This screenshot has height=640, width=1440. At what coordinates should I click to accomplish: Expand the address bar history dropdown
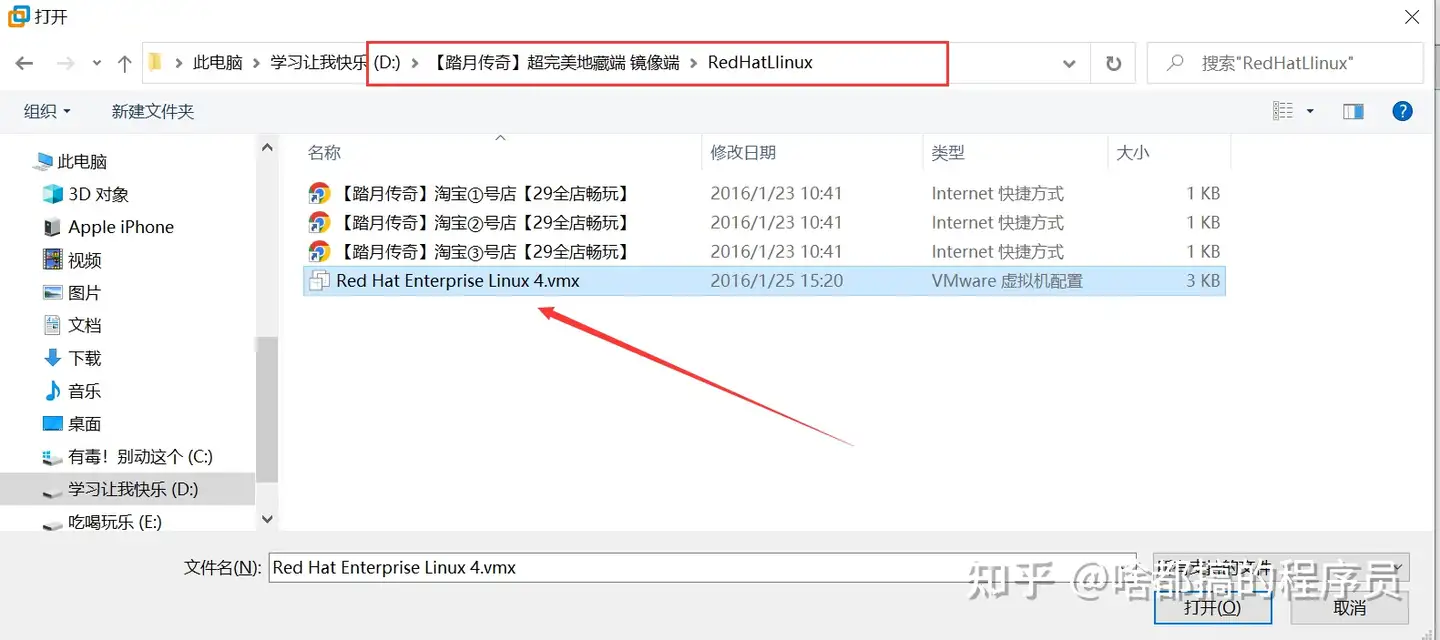tap(1069, 63)
